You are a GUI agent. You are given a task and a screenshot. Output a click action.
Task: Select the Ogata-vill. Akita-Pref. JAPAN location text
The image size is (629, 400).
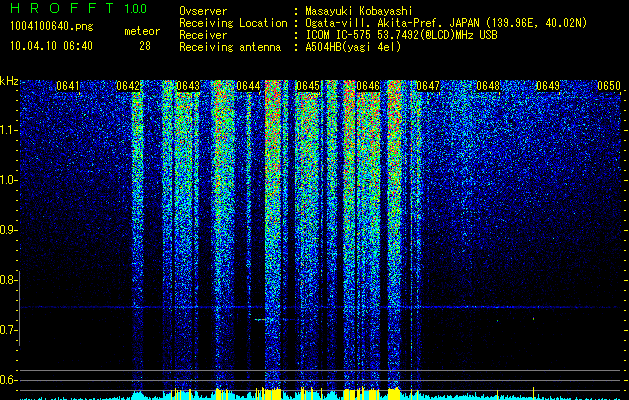point(446,23)
